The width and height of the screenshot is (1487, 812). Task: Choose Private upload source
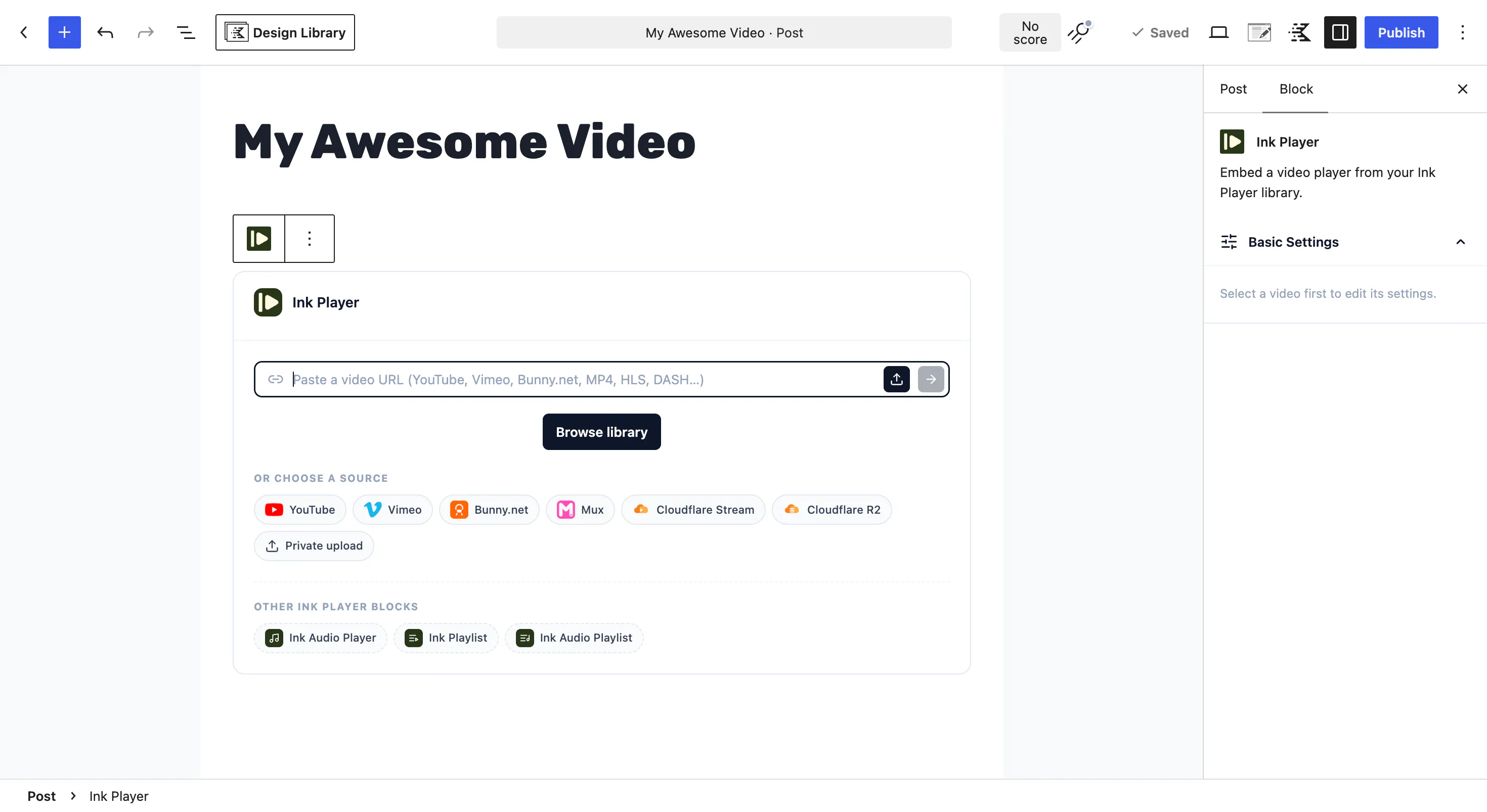314,546
